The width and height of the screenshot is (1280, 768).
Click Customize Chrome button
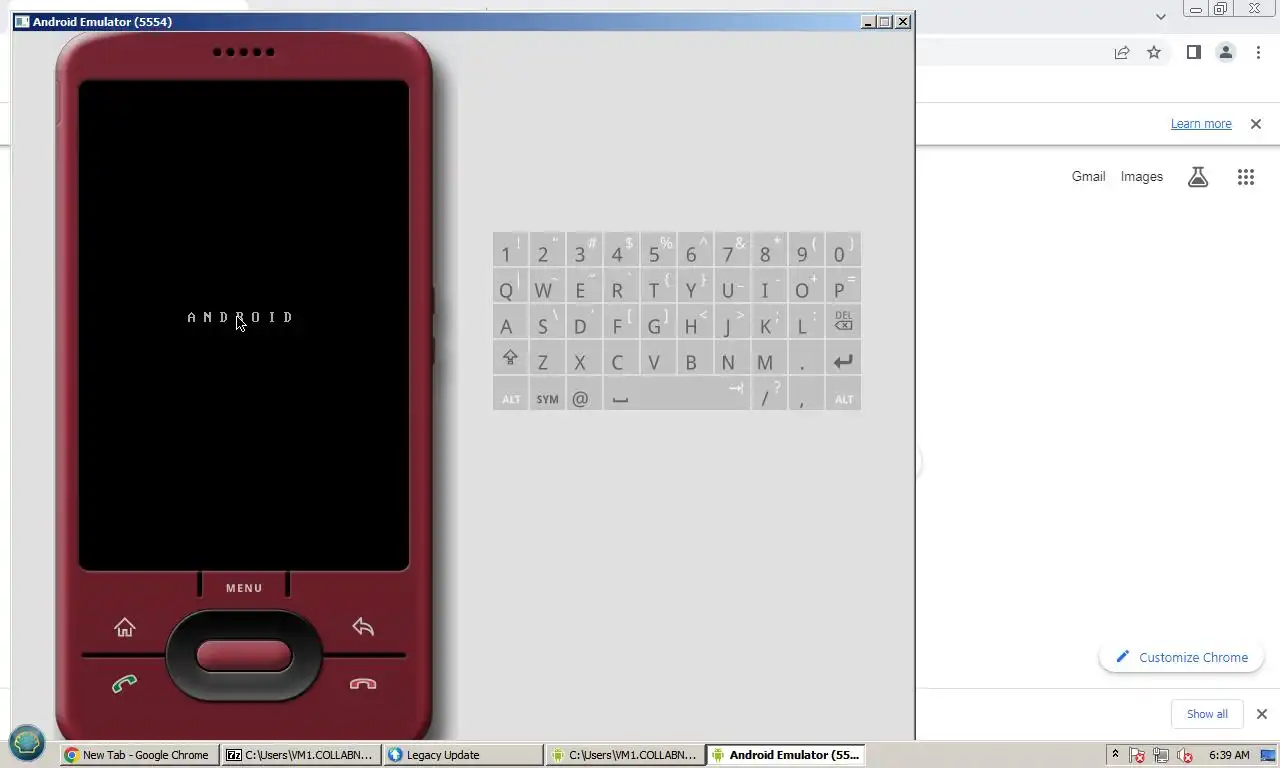pyautogui.click(x=1181, y=657)
